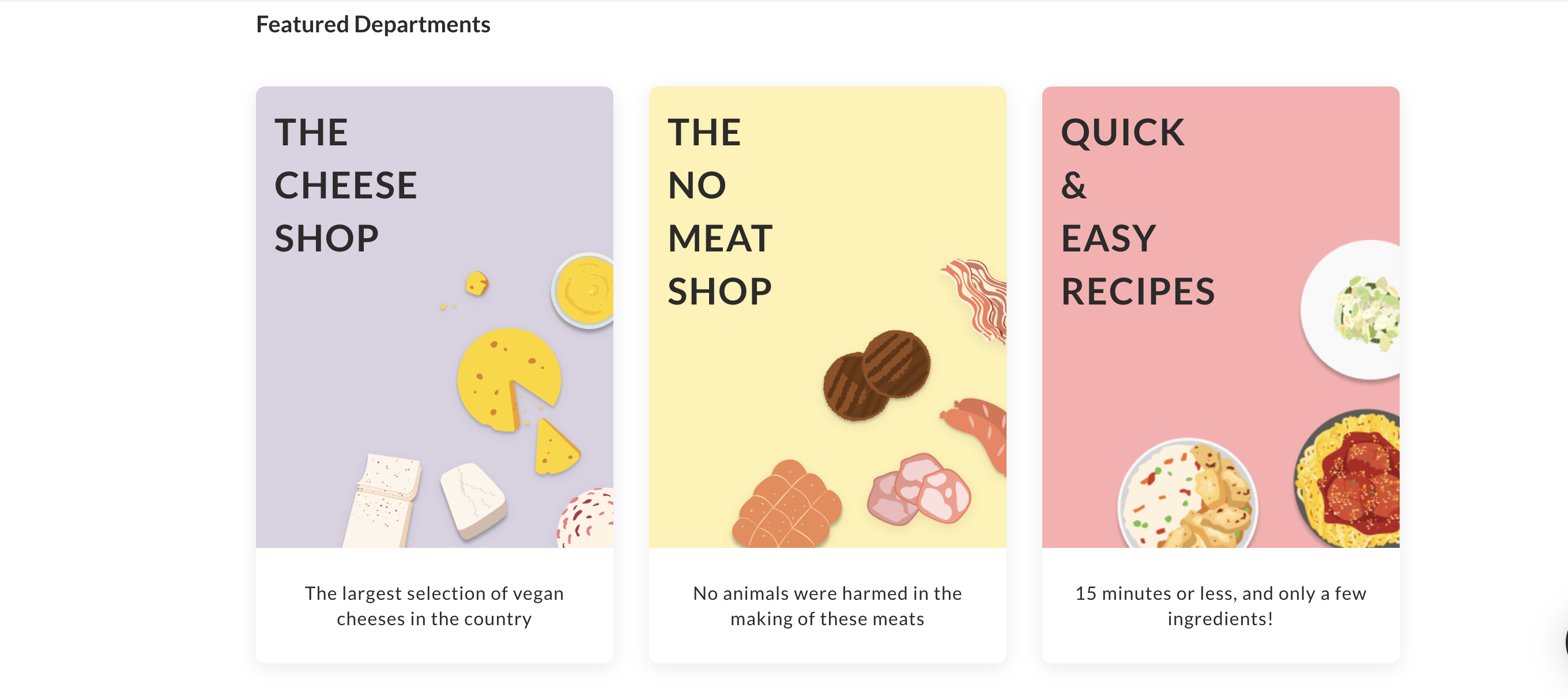Click the crosshatched orange roast illustration
The image size is (1568, 699).
tap(786, 506)
